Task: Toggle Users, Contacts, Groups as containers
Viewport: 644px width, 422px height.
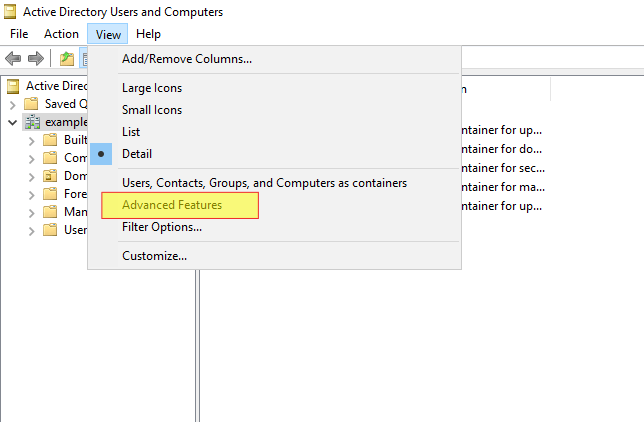Action: pos(274,183)
